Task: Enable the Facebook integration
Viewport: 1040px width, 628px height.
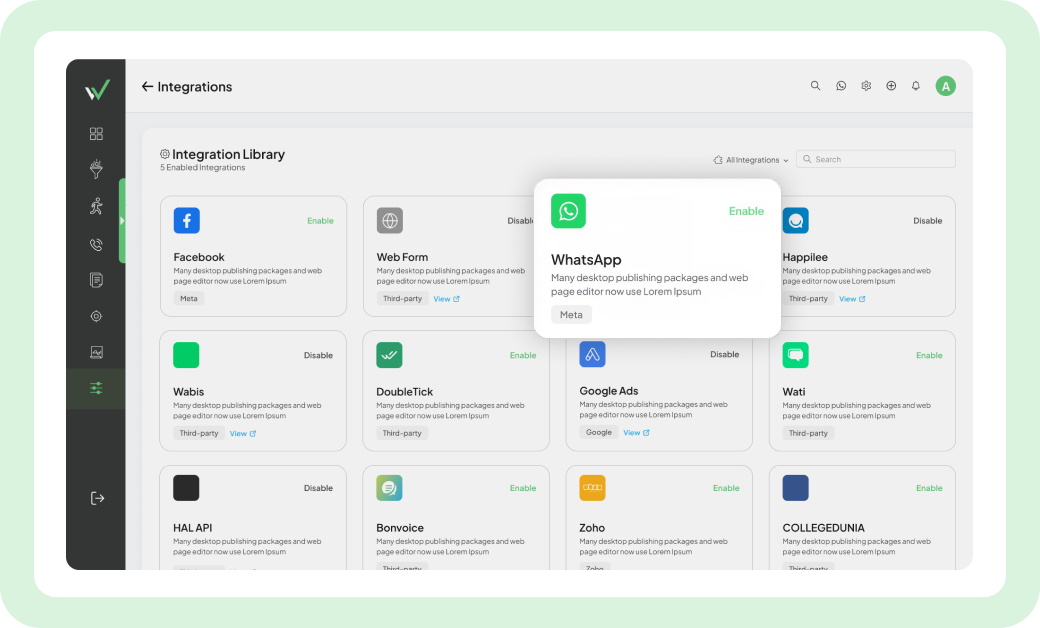Action: pos(320,221)
